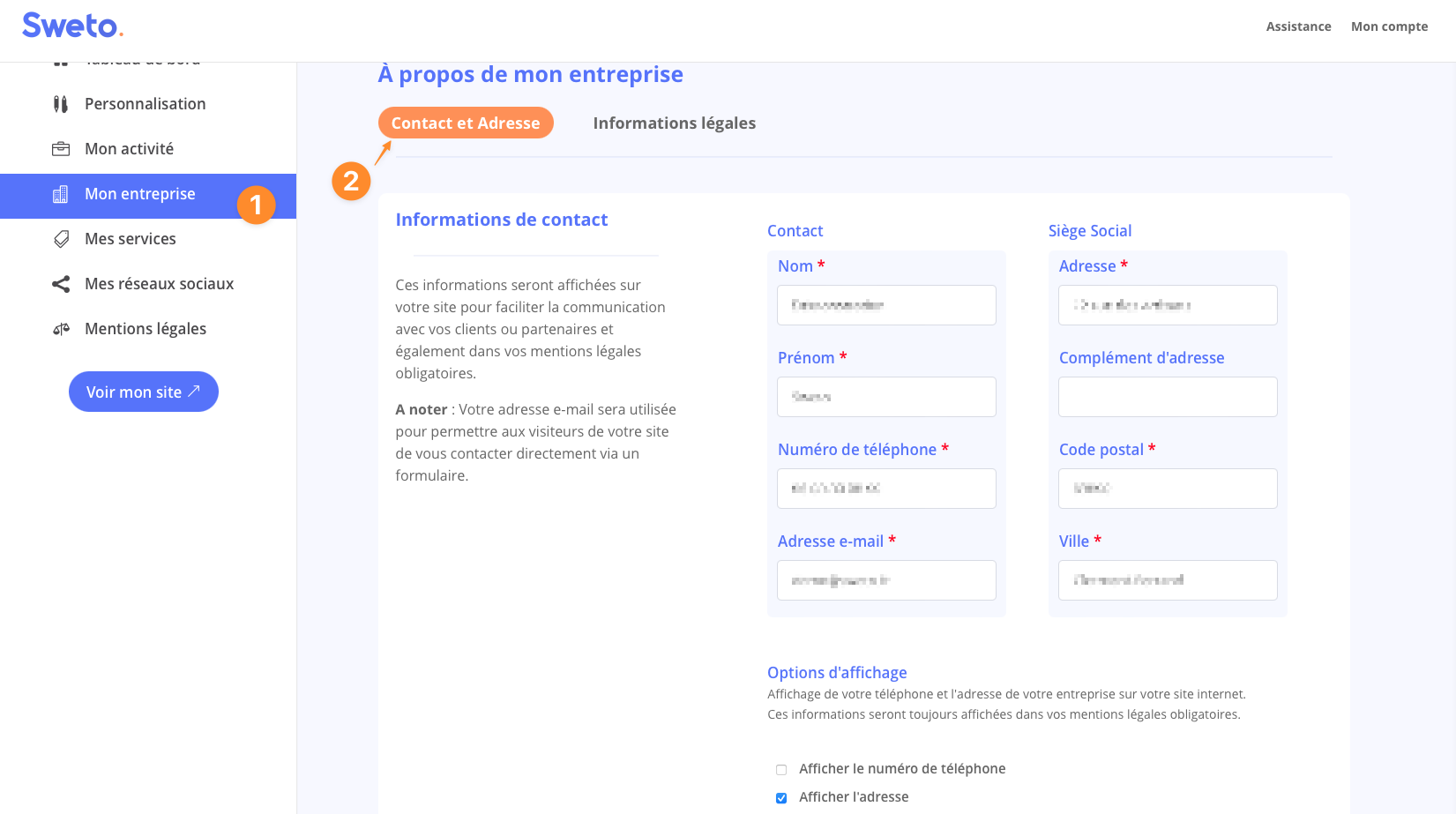Focus the Ville input field
Viewport: 1456px width, 814px height.
1168,580
